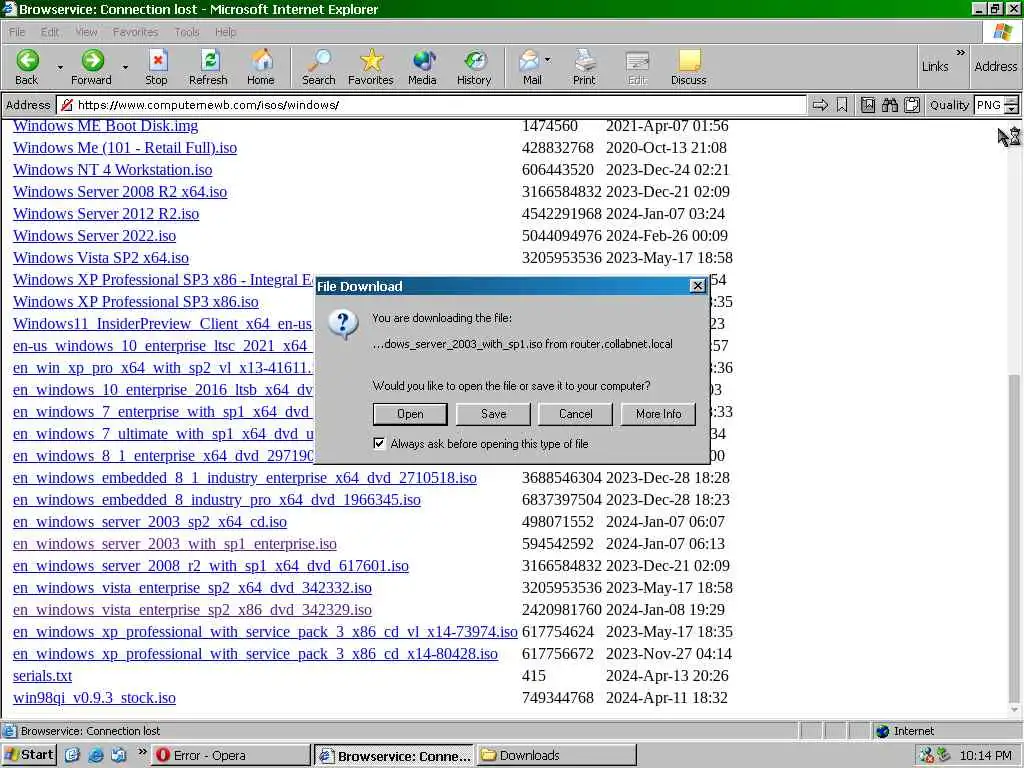Click the network tray icon with red X

click(927, 755)
